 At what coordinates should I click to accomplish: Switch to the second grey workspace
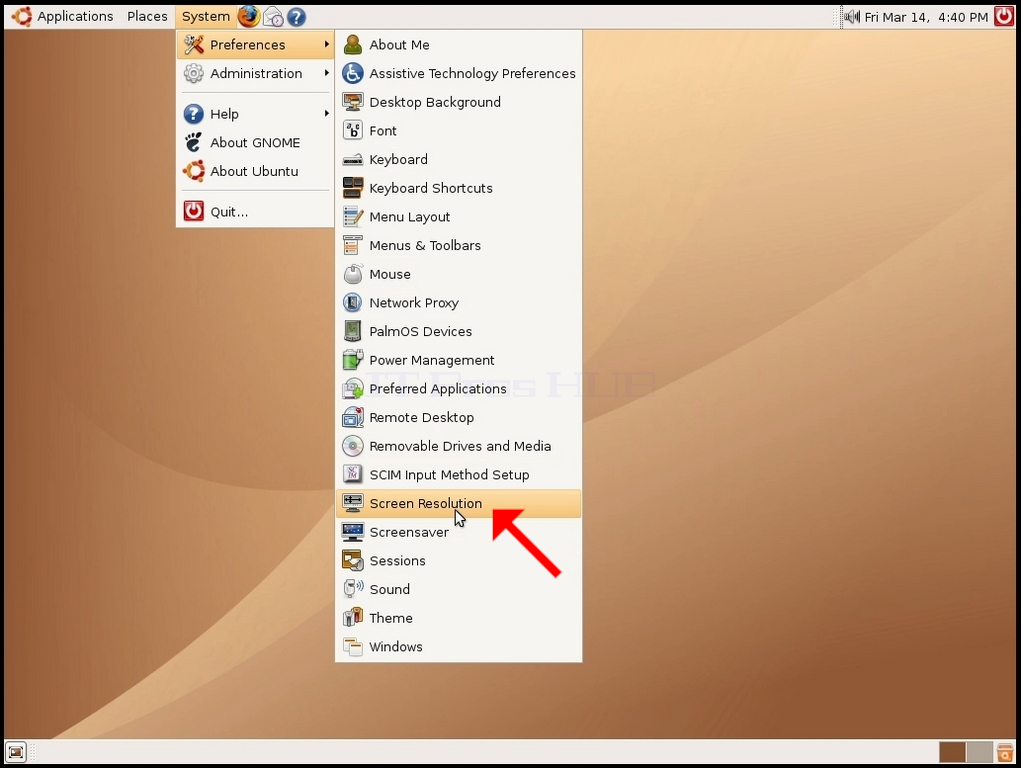tap(979, 752)
